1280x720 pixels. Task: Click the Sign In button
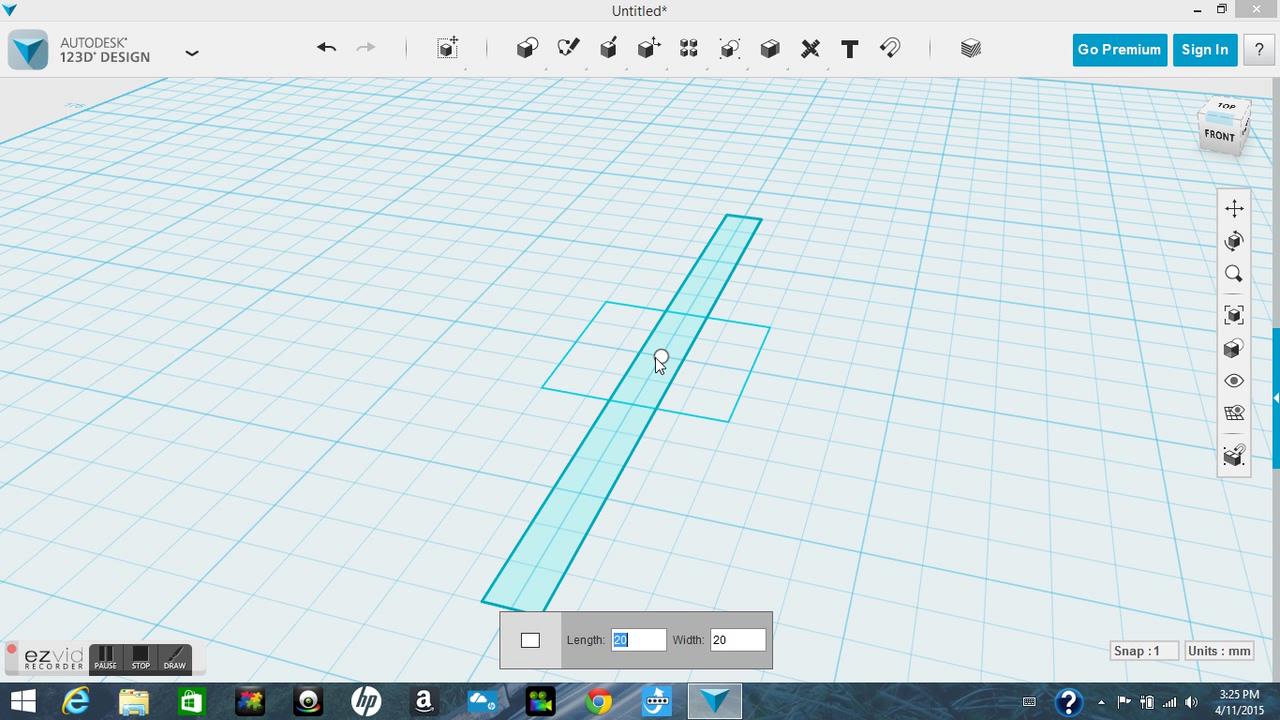1205,50
